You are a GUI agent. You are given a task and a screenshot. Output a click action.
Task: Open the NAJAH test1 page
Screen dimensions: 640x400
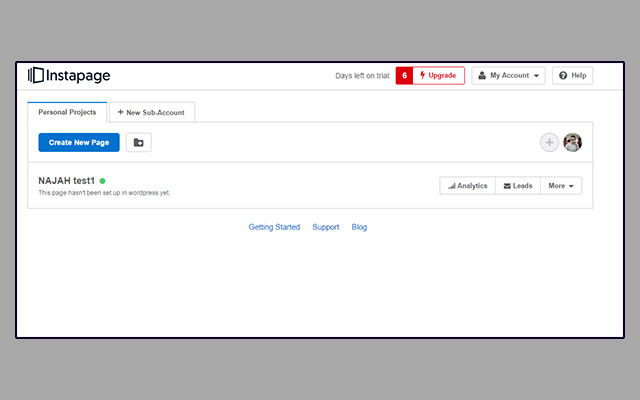tap(67, 181)
